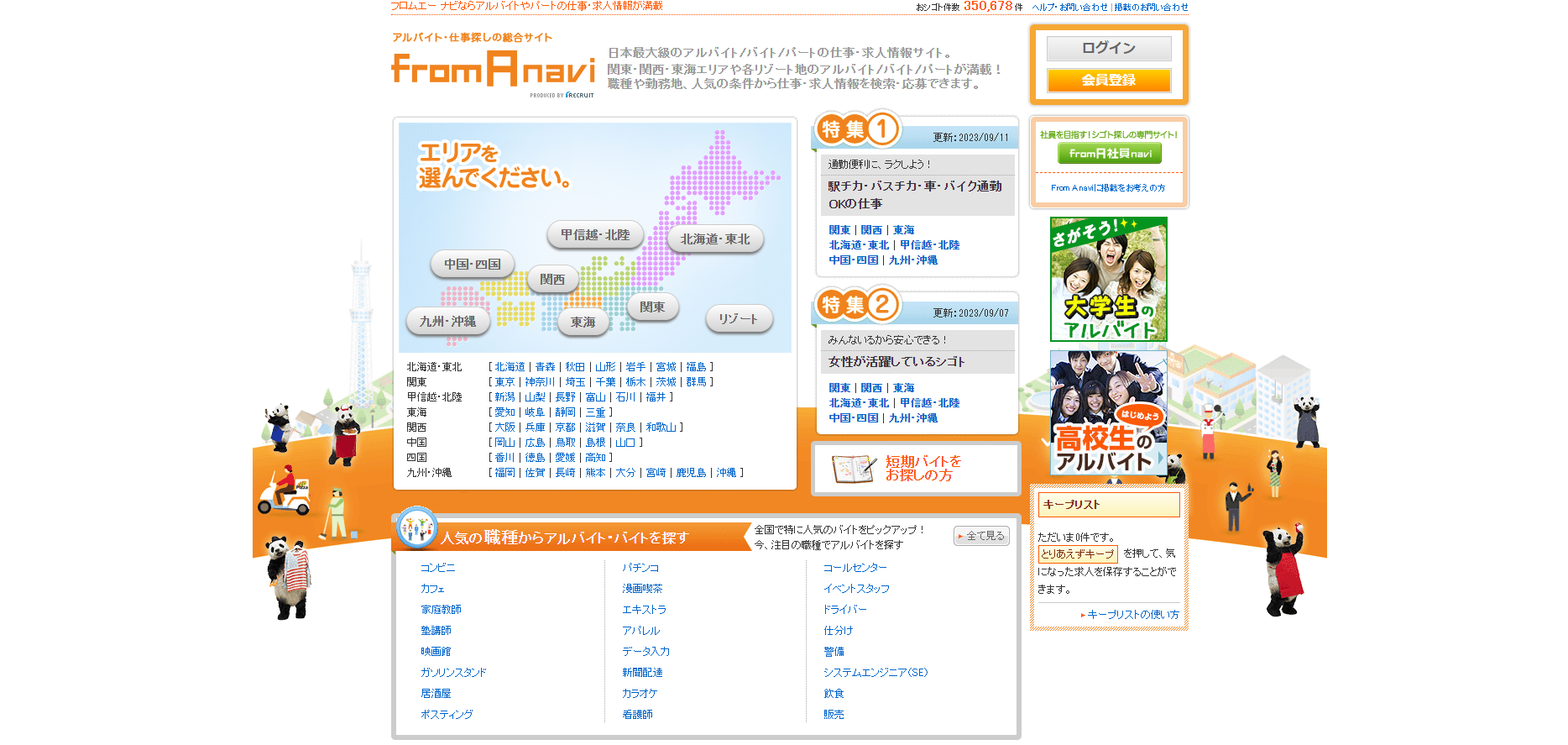Open the コンビニ job category

[437, 568]
